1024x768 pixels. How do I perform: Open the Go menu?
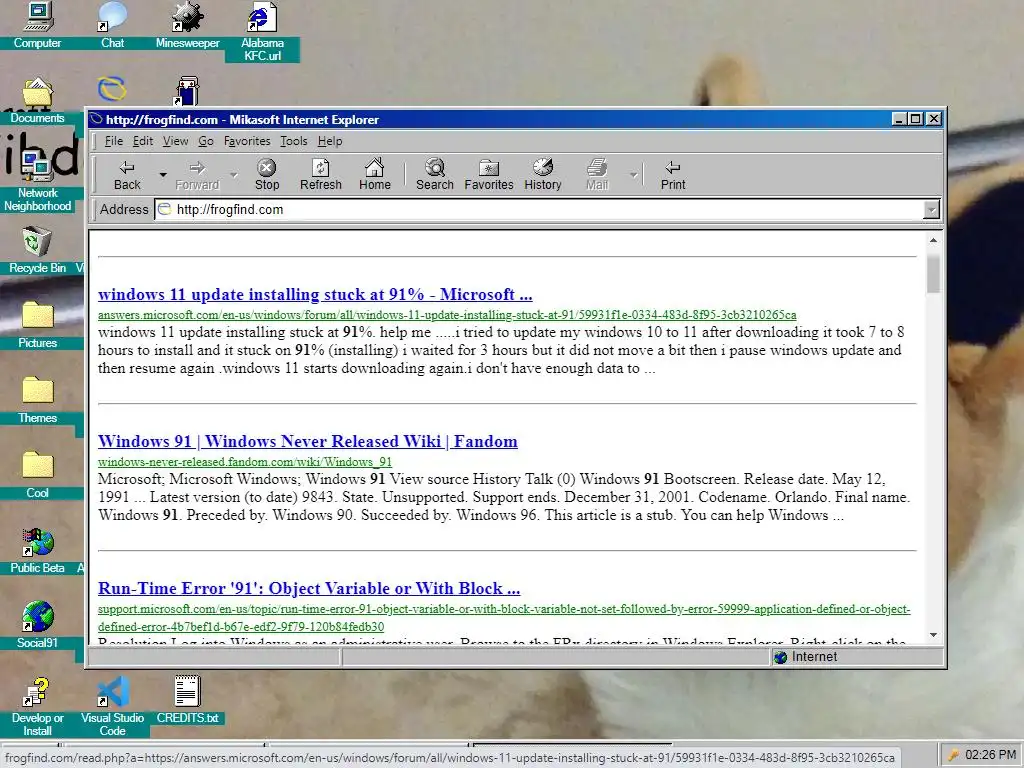click(x=206, y=141)
